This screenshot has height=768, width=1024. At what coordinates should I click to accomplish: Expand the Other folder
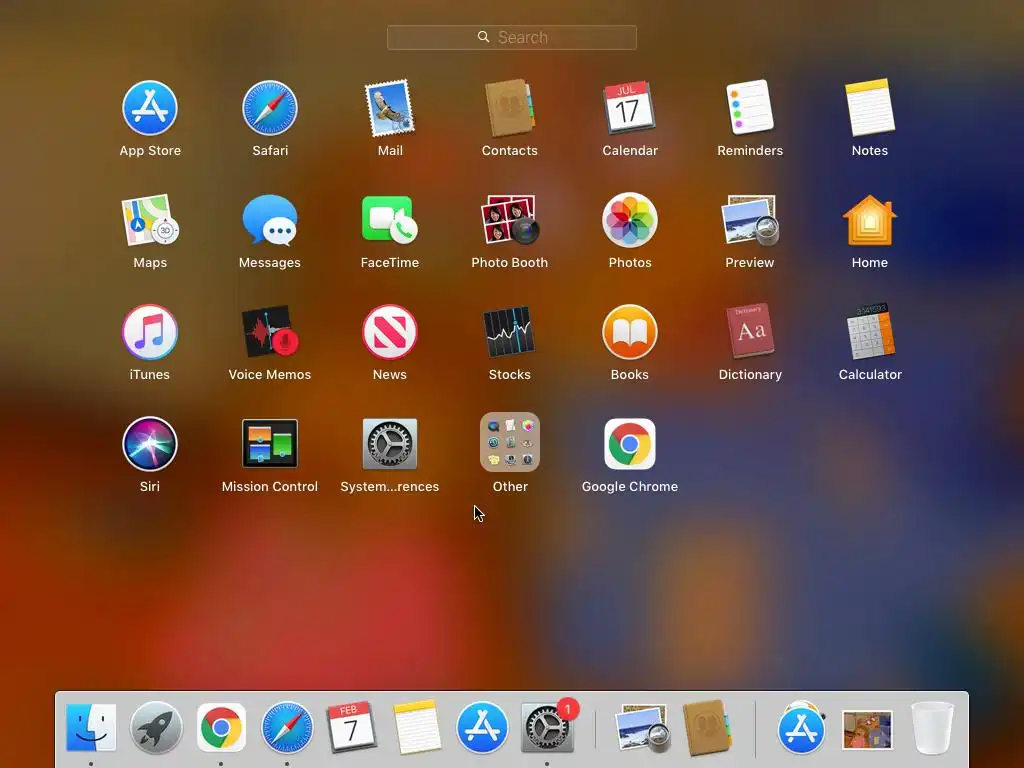[509, 442]
